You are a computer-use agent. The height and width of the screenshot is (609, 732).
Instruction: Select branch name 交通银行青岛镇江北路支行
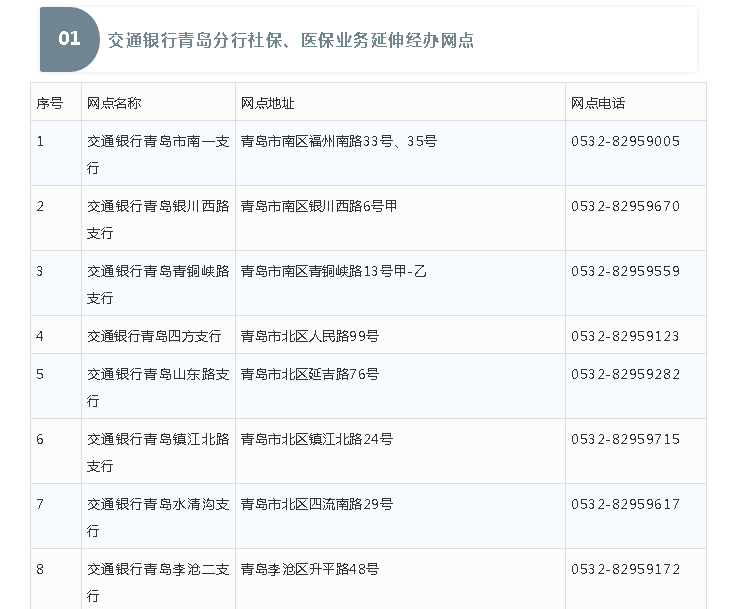coord(158,452)
